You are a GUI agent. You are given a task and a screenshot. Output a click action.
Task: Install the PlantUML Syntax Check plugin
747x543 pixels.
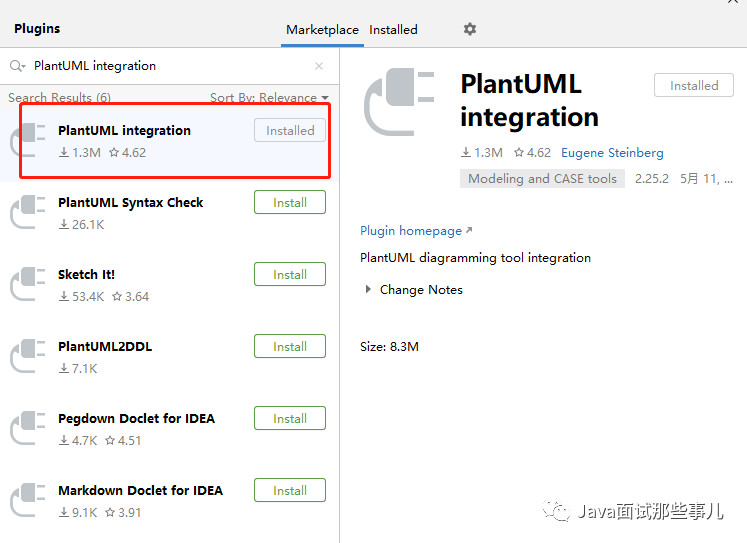coord(290,202)
